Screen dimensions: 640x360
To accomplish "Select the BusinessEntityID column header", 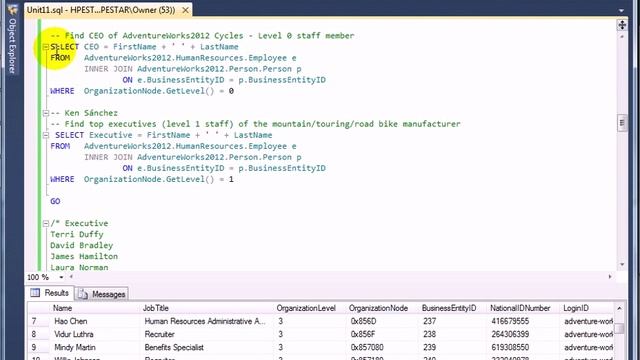I will click(x=453, y=308).
